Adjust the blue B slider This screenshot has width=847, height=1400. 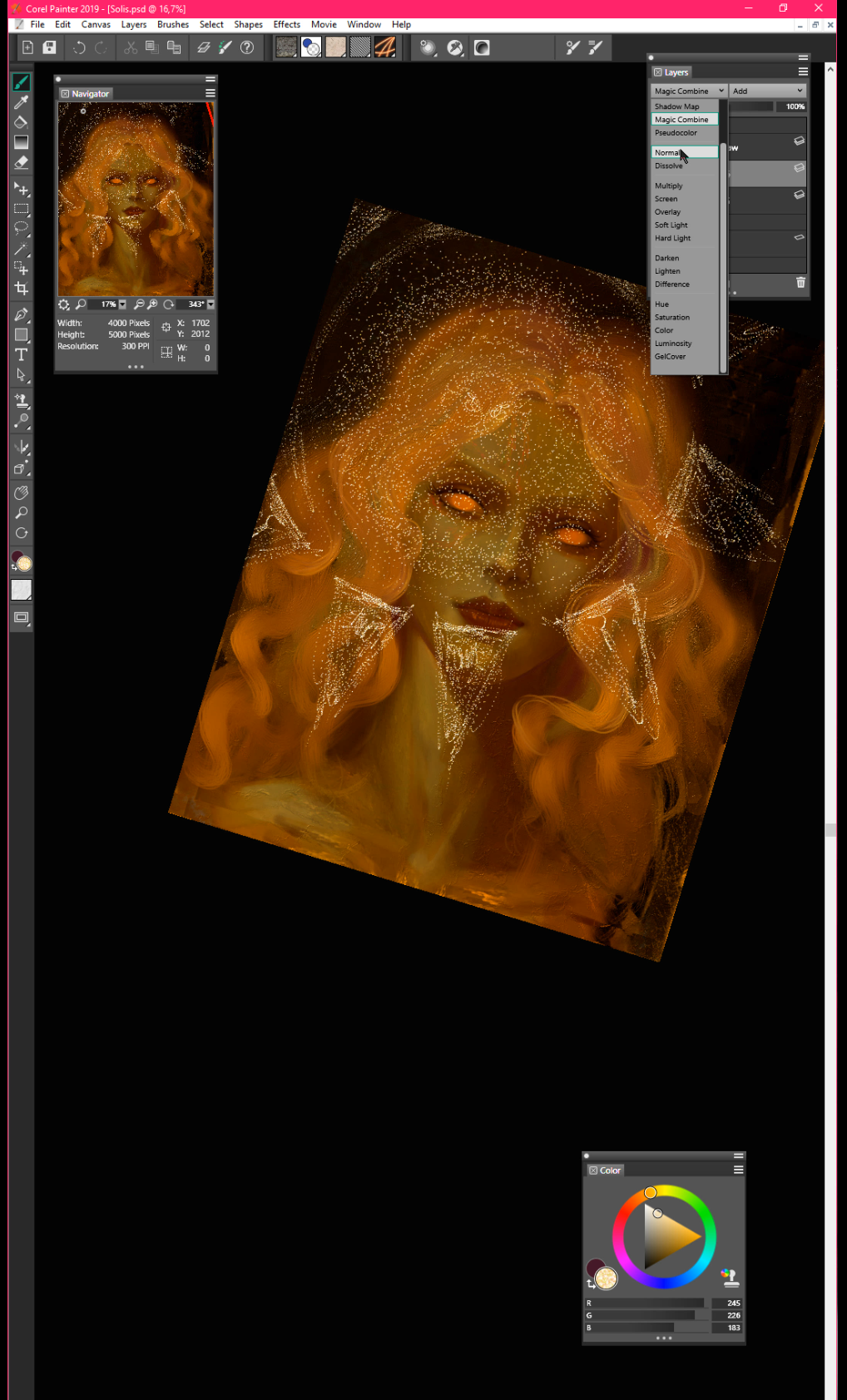pos(645,1328)
